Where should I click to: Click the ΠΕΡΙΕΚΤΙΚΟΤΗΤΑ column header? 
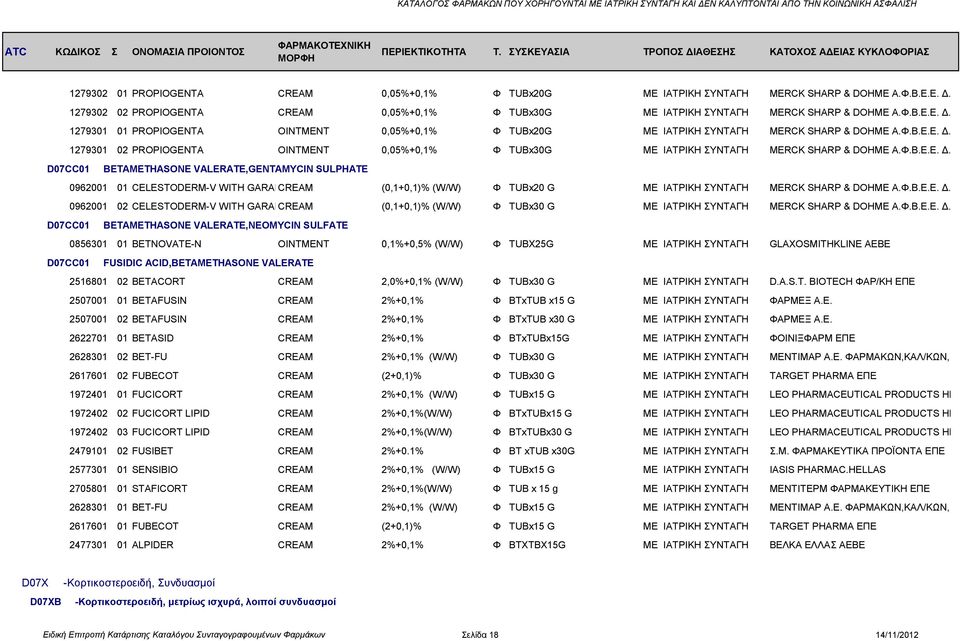[x=424, y=51]
